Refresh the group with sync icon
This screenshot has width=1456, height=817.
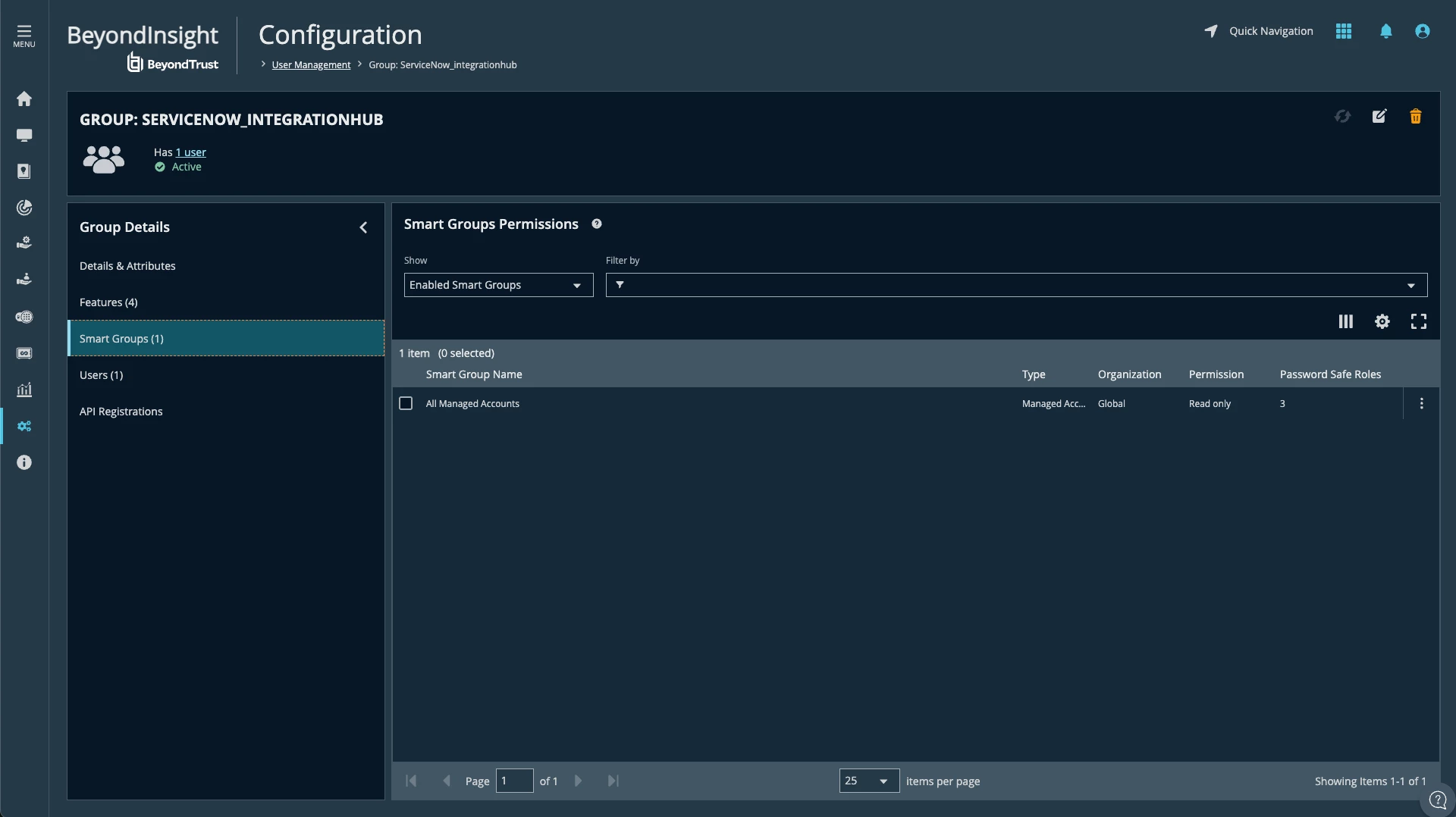[1343, 116]
